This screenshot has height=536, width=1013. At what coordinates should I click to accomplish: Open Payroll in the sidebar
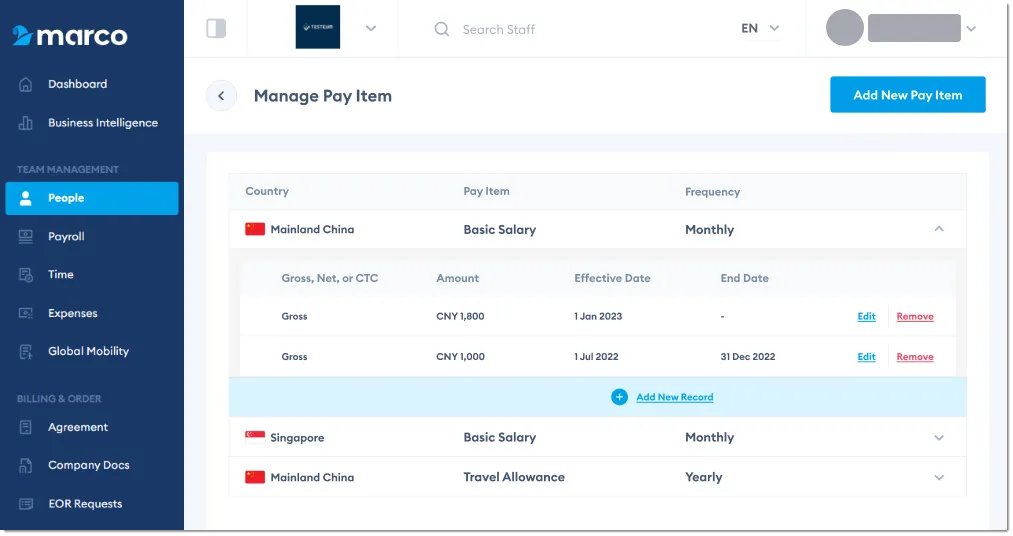tap(66, 237)
